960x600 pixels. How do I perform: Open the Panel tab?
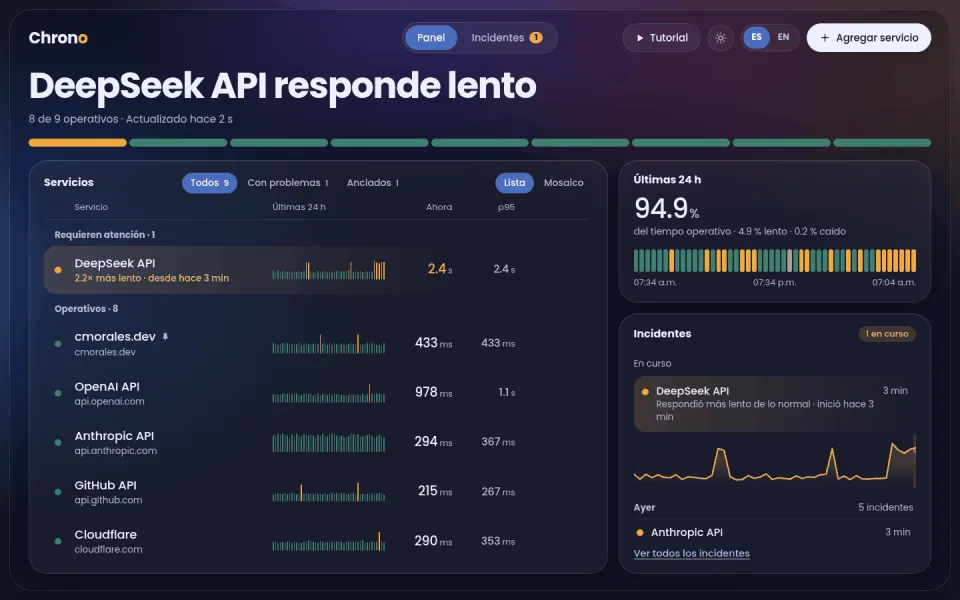tap(431, 37)
